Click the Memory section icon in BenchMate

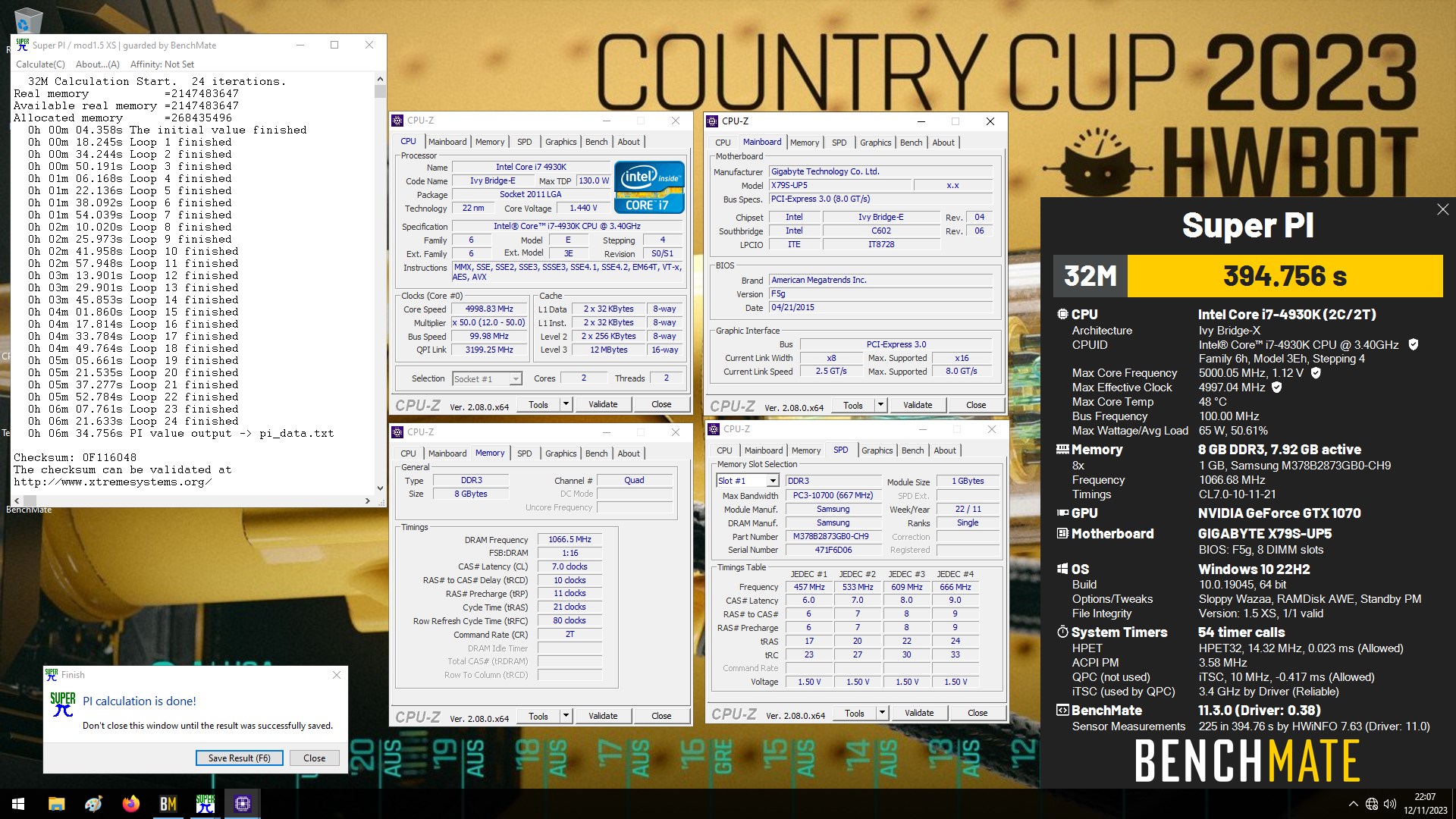[1062, 449]
